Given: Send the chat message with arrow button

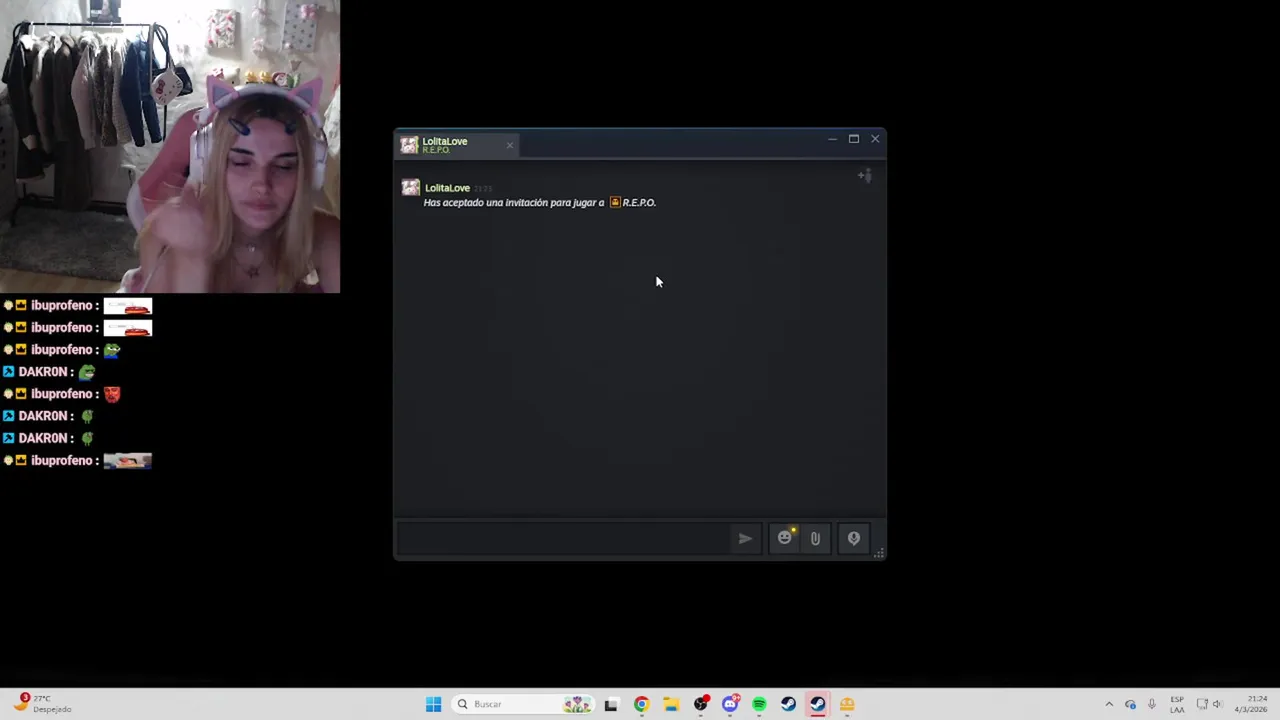Looking at the screenshot, I should [x=745, y=538].
